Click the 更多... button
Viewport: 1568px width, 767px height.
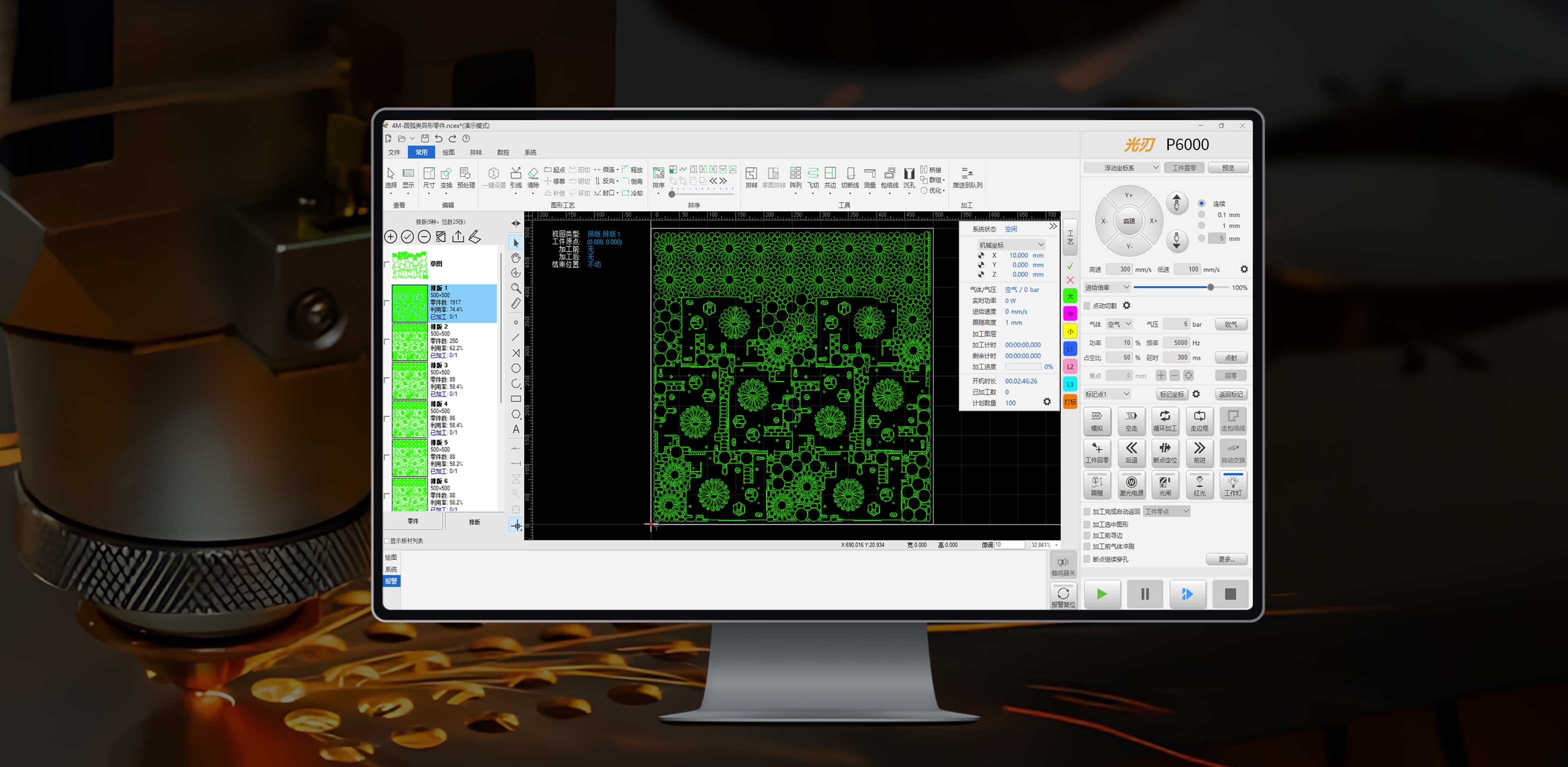pos(1225,559)
